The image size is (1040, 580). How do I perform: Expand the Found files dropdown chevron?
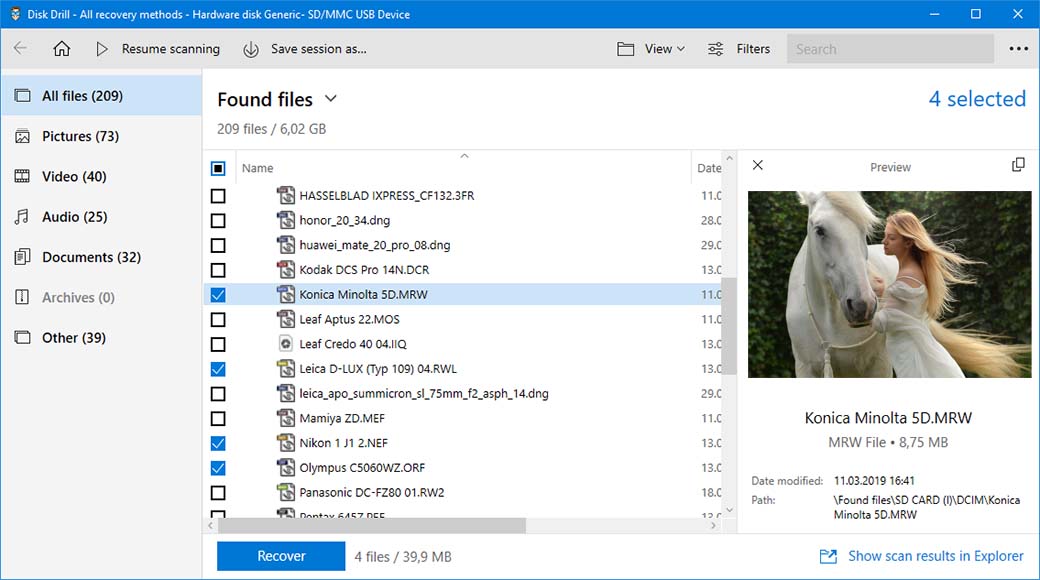(x=331, y=99)
